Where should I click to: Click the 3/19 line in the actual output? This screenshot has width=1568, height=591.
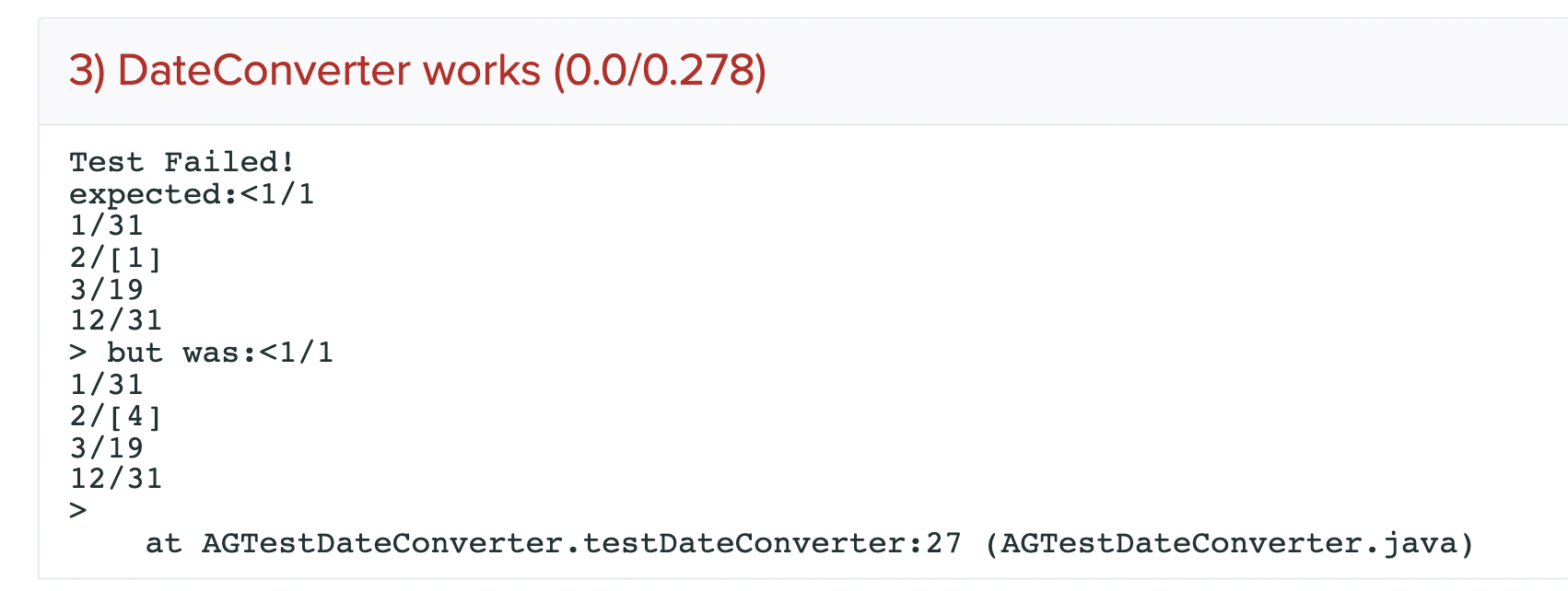(x=107, y=447)
